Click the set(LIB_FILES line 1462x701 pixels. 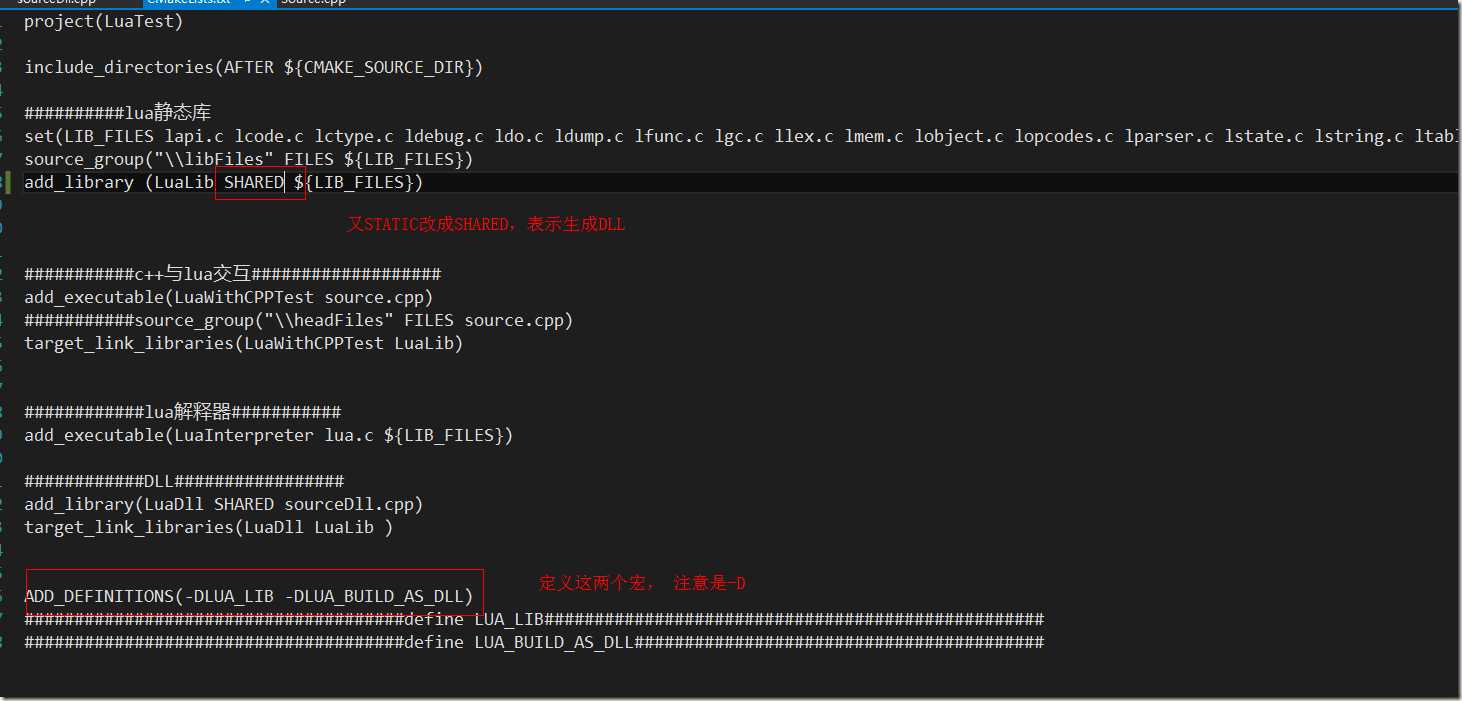click(740, 136)
